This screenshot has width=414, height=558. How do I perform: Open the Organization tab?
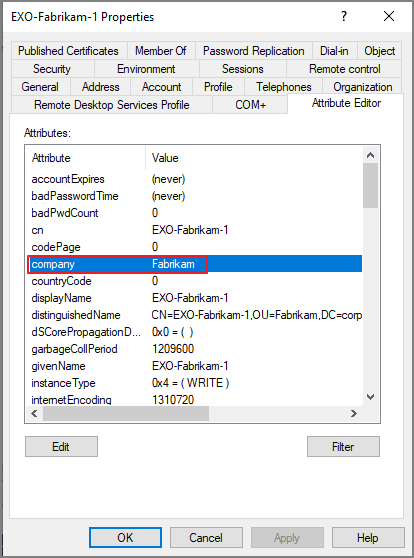pos(363,87)
